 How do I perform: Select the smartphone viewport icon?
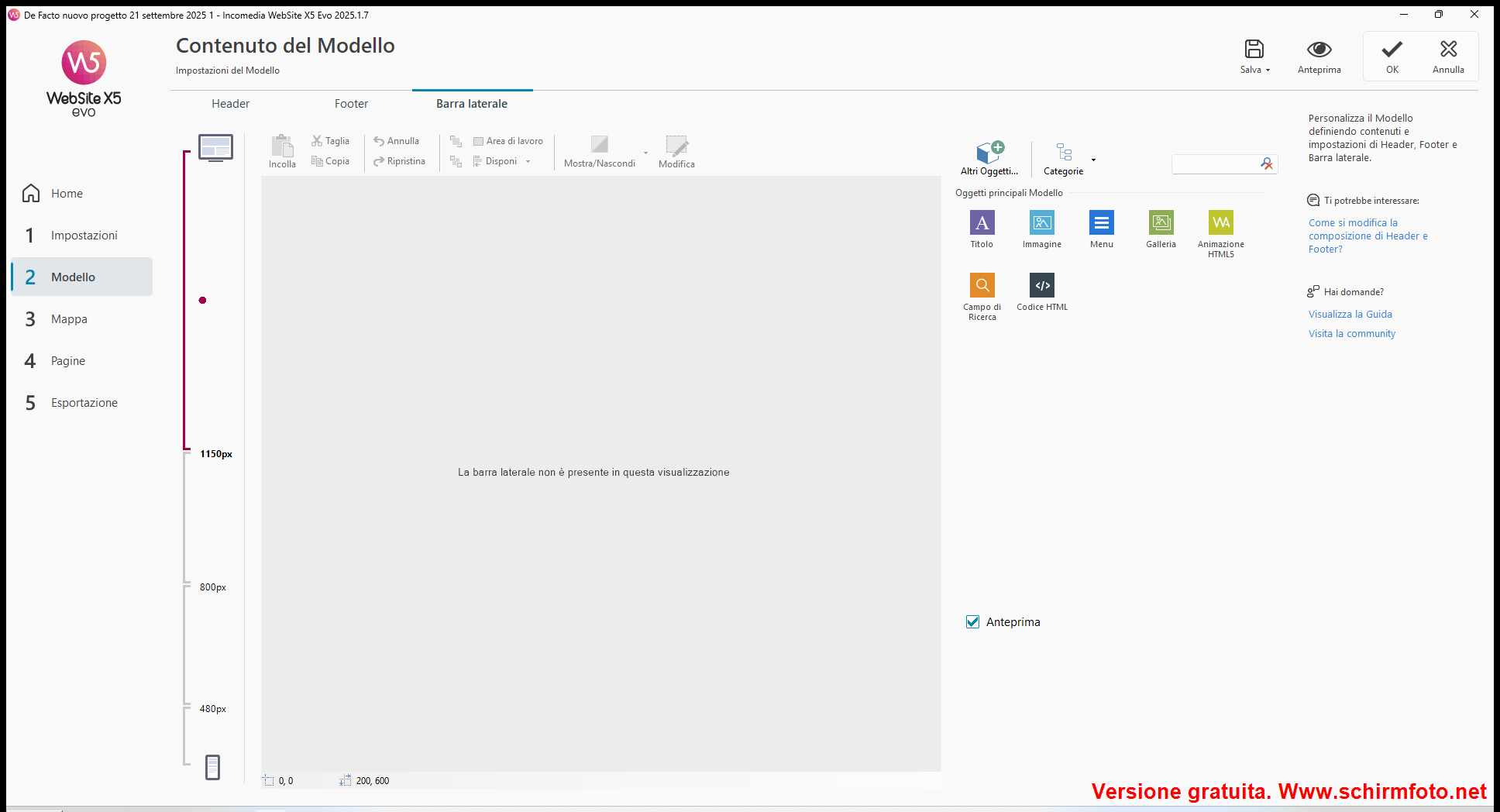212,767
